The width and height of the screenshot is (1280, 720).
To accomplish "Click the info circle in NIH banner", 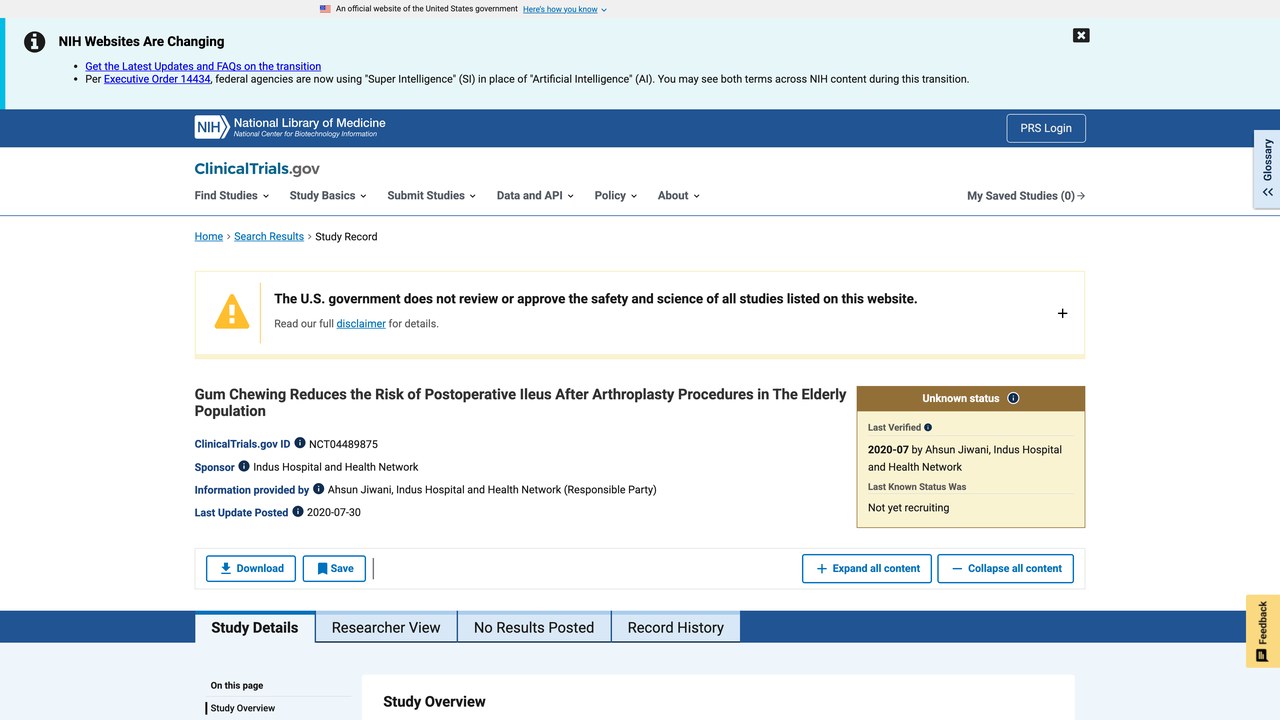I will click(35, 42).
